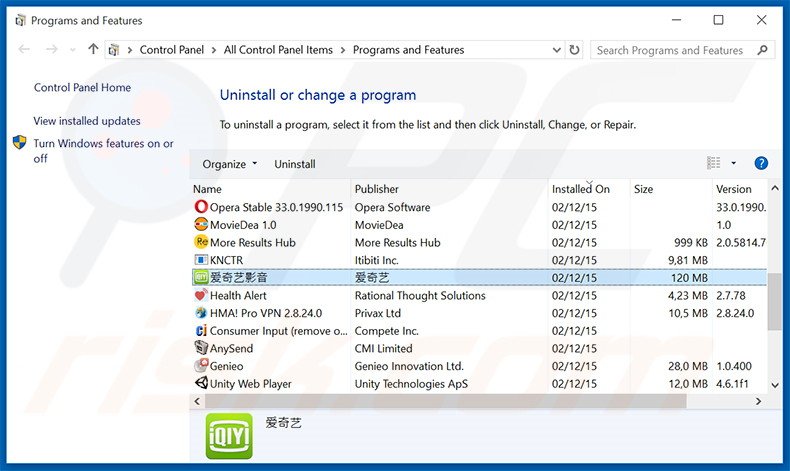This screenshot has width=790, height=471.
Task: Click the horizontal scrollbar thumb
Action: coord(445,401)
